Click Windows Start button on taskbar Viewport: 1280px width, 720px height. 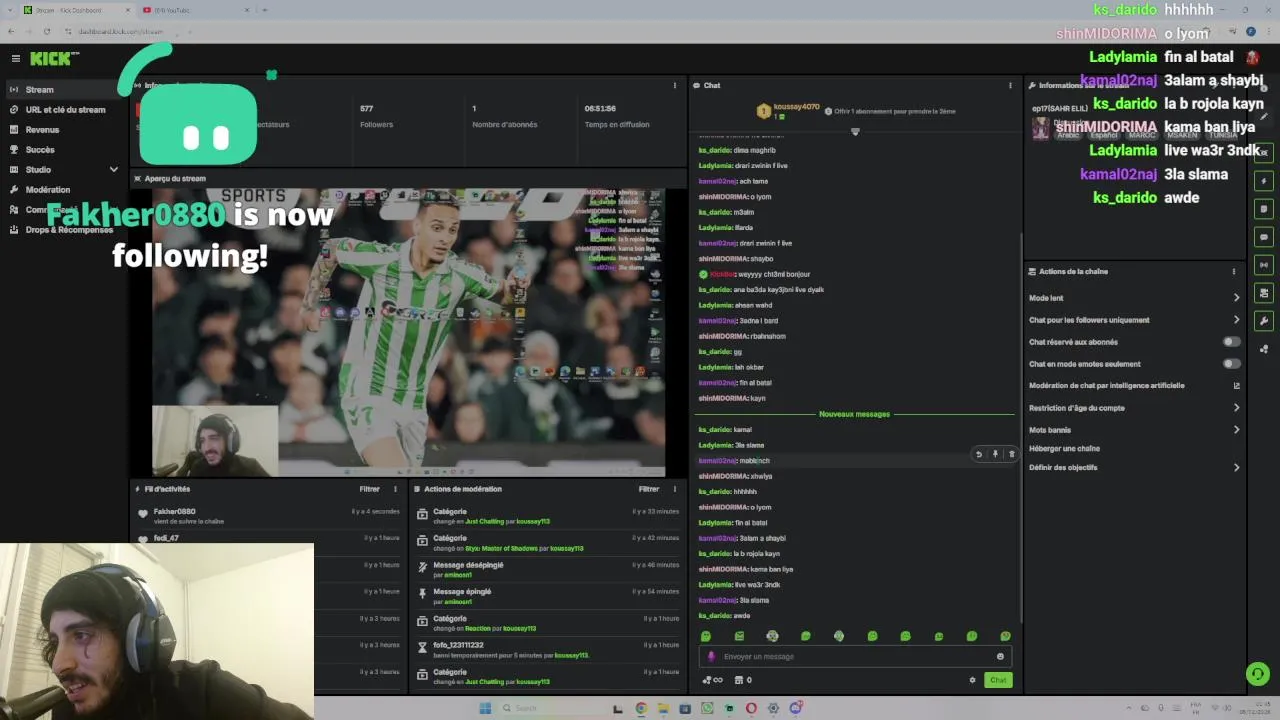[x=485, y=708]
